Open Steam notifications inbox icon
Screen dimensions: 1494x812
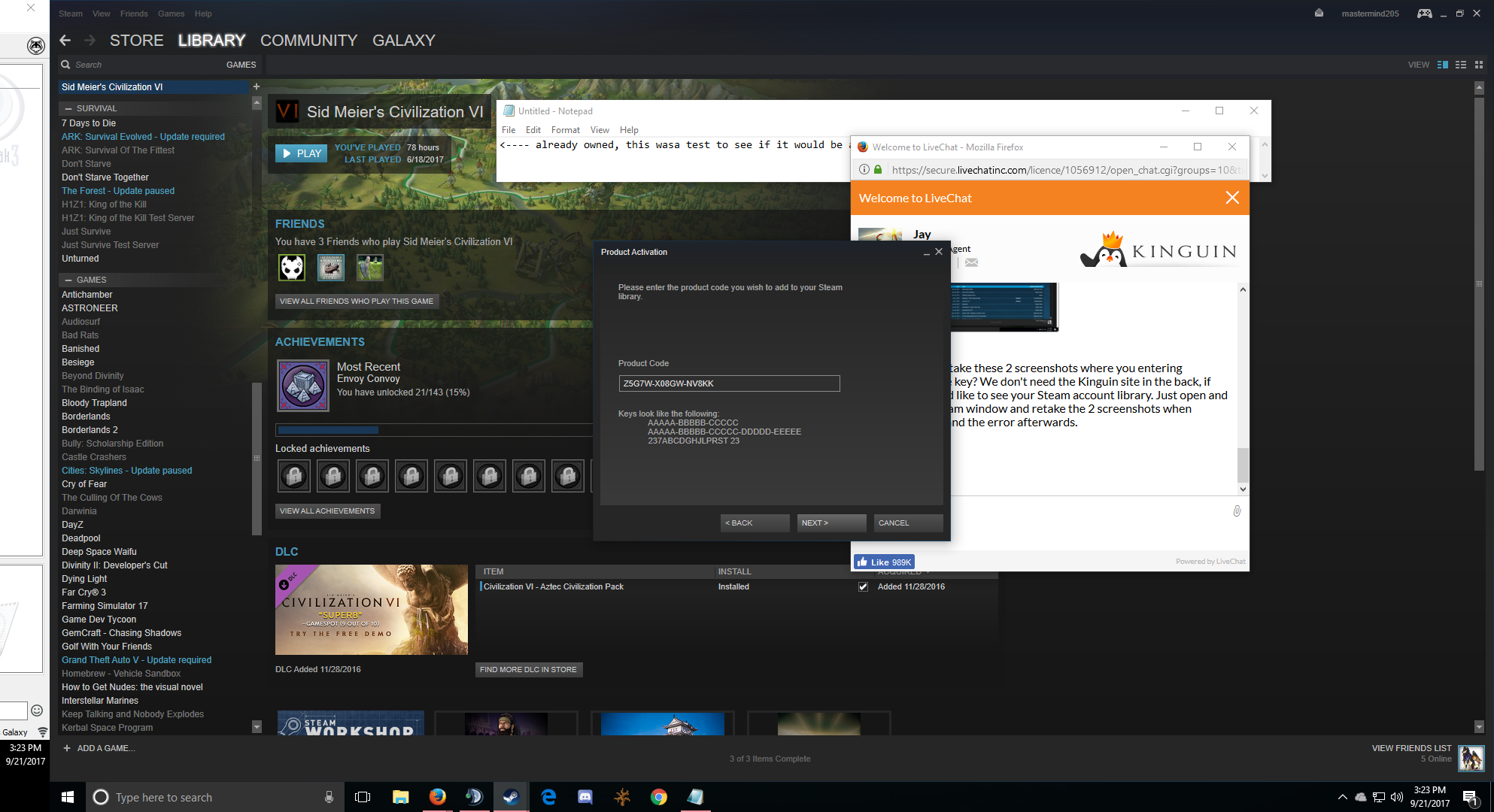click(1319, 14)
